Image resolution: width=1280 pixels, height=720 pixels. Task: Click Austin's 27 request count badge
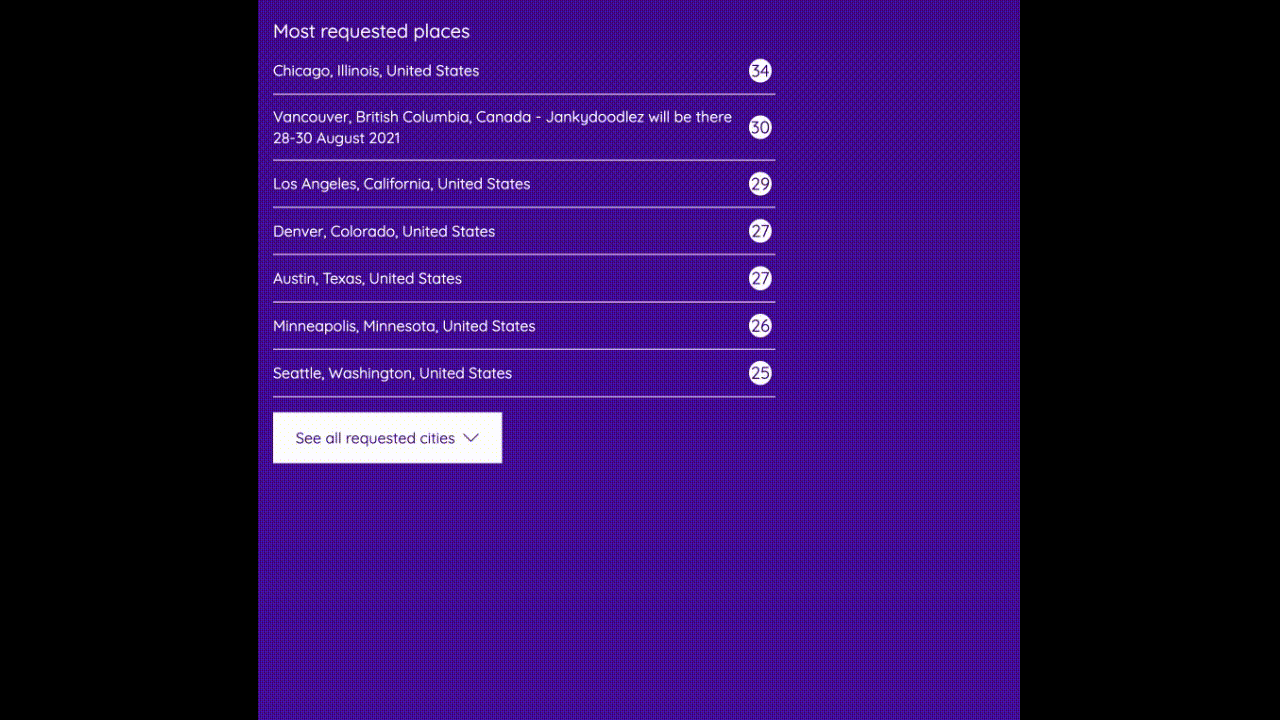pyautogui.click(x=760, y=278)
